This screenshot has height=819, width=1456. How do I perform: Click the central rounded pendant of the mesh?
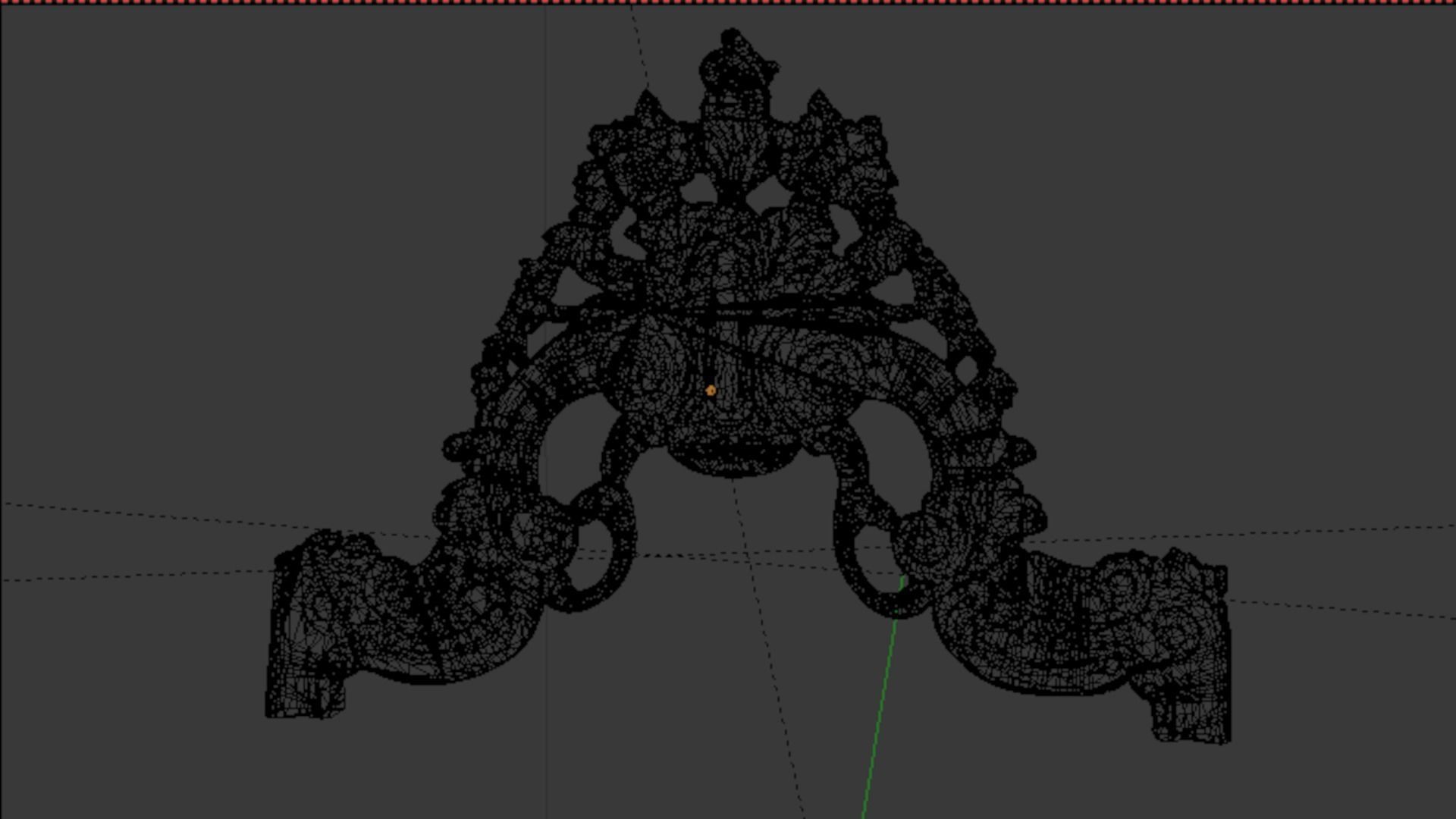pyautogui.click(x=732, y=455)
